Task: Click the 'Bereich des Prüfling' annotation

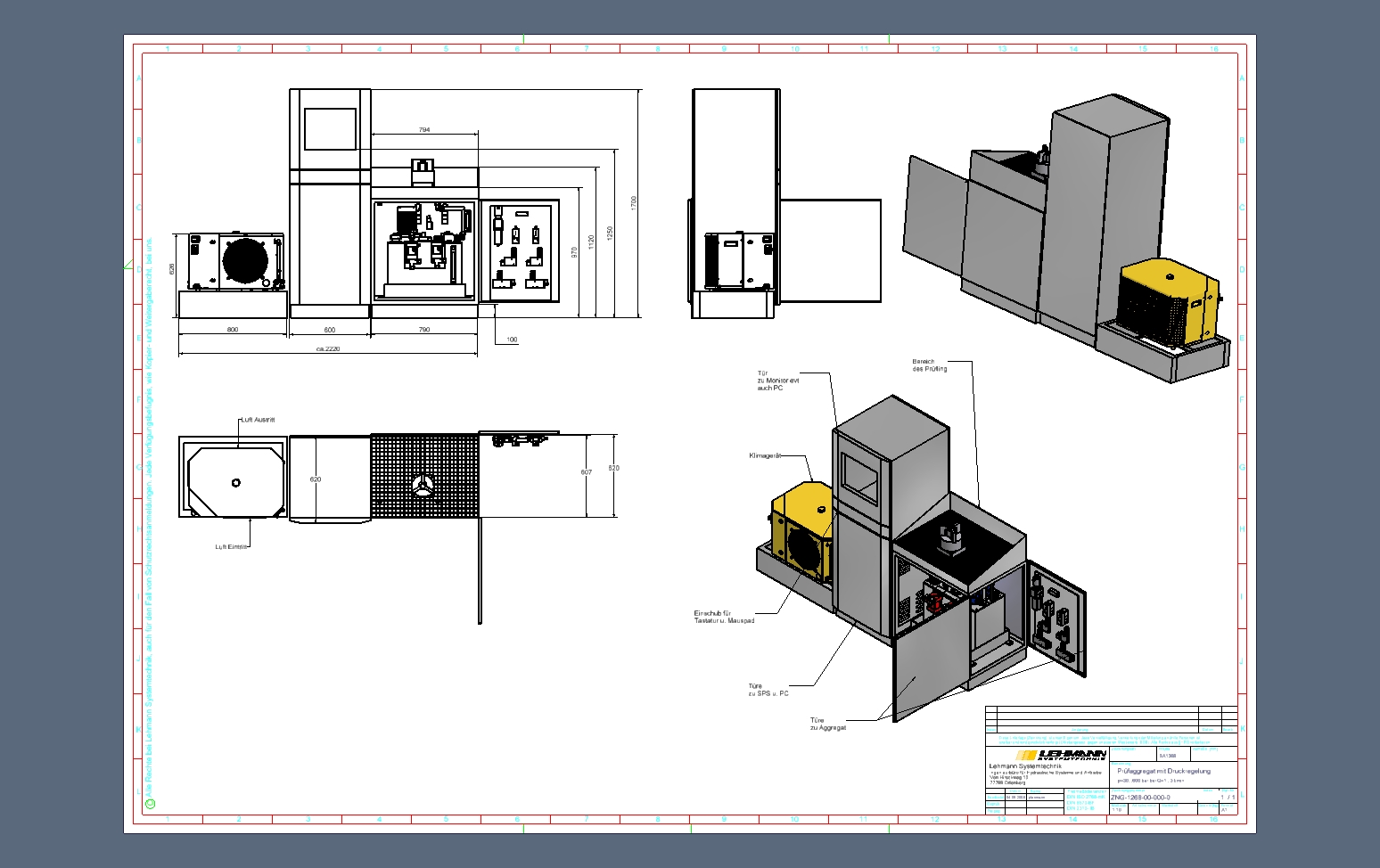Action: (930, 365)
